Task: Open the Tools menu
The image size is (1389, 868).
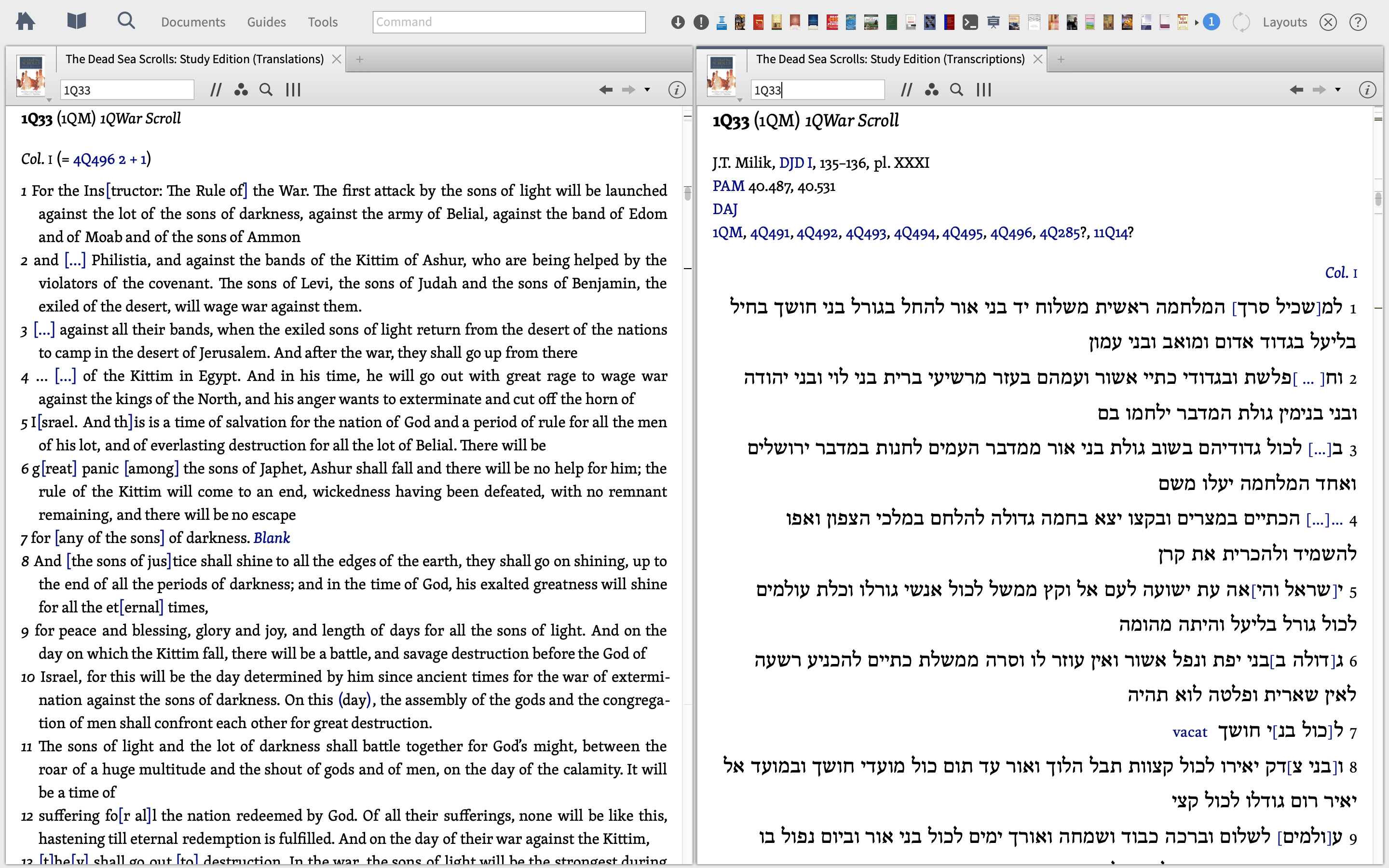Action: [x=323, y=22]
